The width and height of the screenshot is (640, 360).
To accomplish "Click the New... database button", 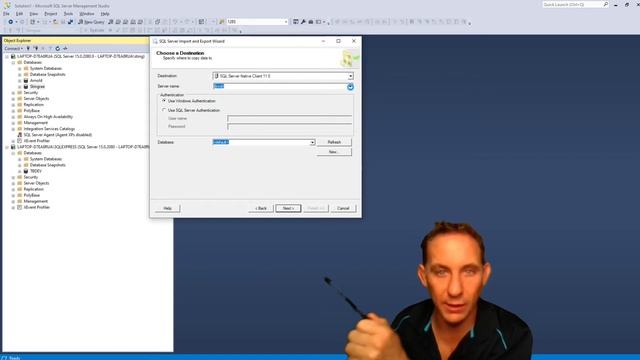I will (334, 152).
